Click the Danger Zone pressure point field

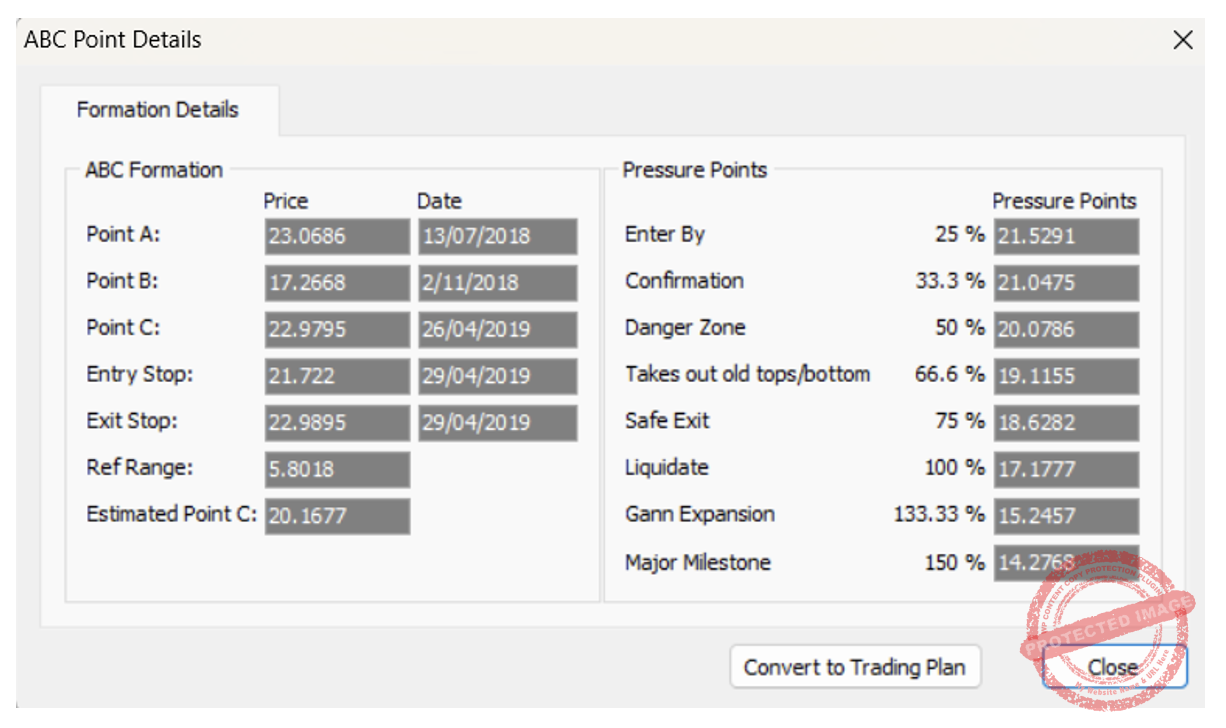tap(1066, 330)
